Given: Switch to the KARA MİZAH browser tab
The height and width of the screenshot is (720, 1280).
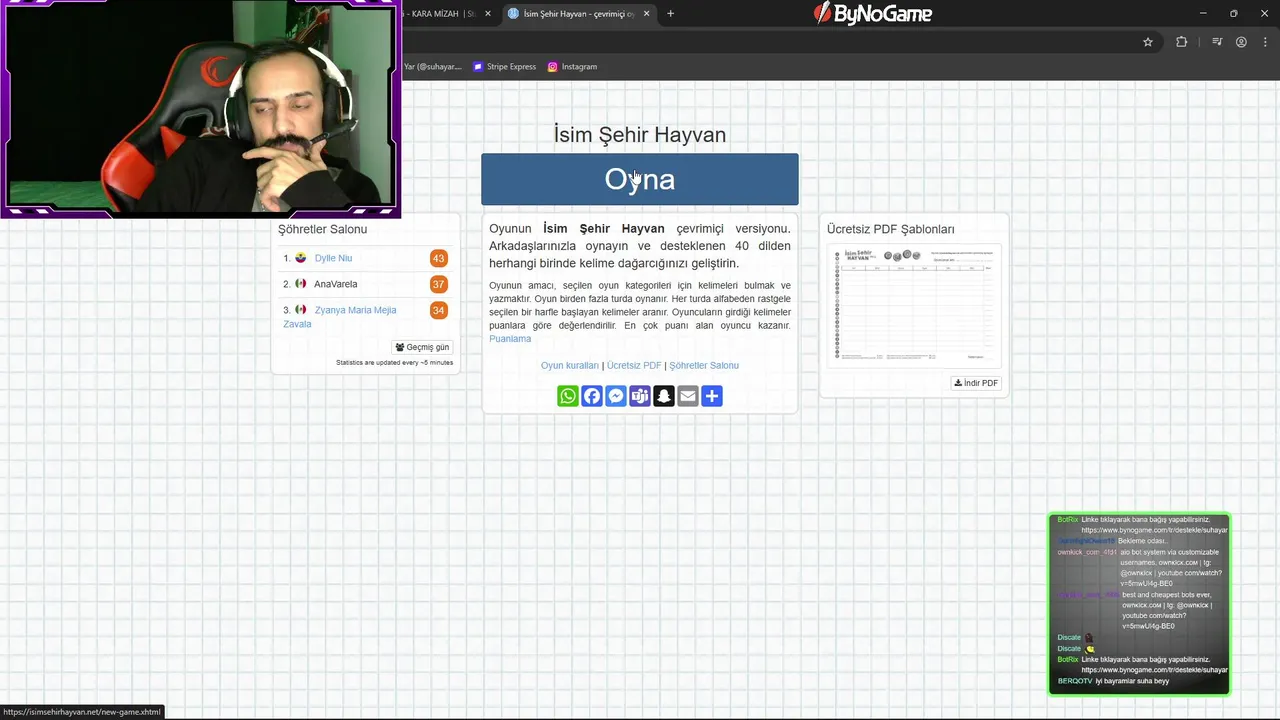Looking at the screenshot, I should point(440,14).
